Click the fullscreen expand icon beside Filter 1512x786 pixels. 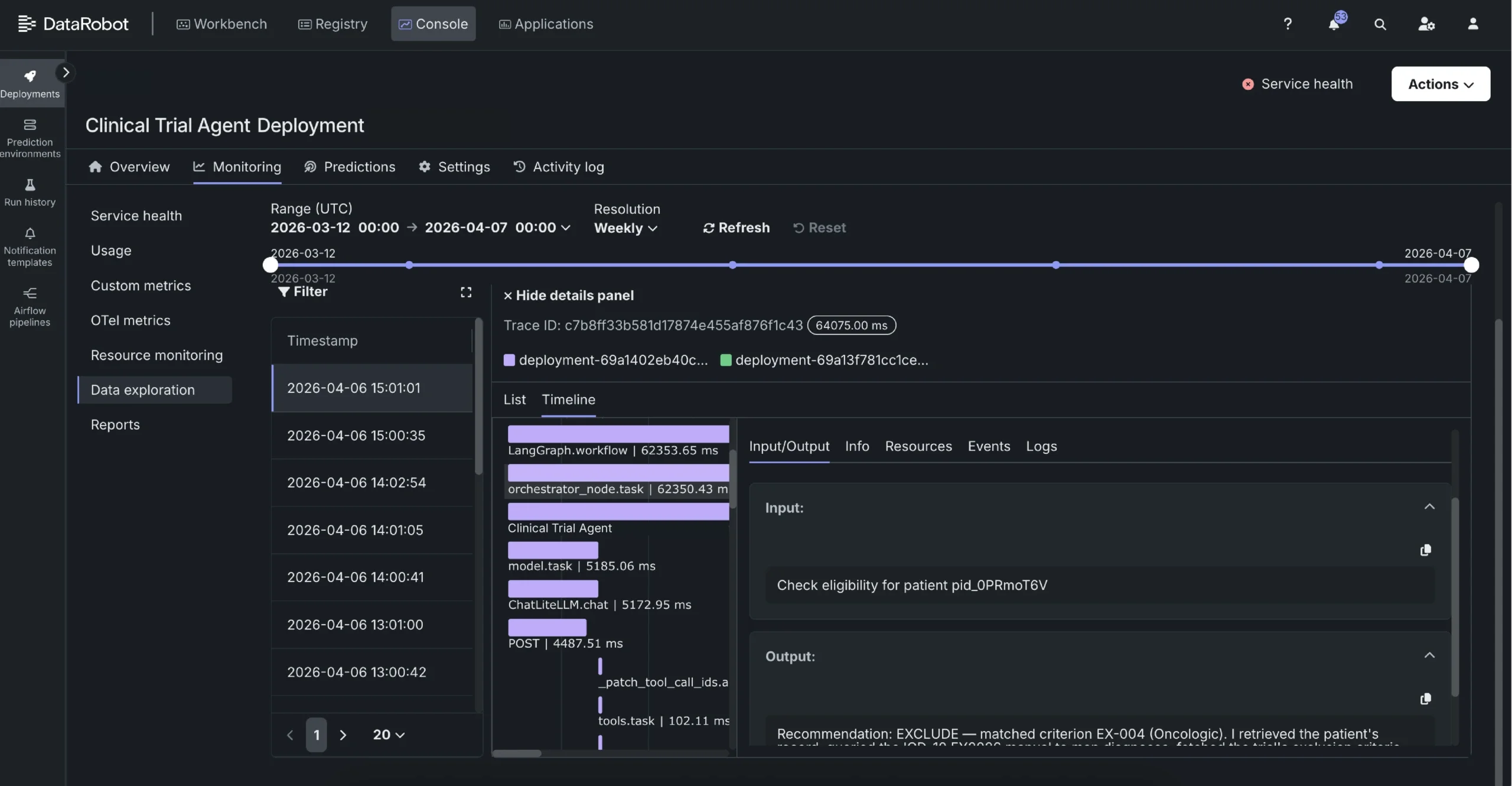466,292
